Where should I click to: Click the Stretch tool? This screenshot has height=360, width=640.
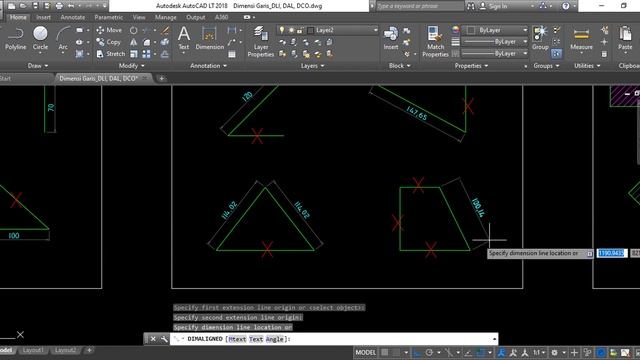point(111,54)
